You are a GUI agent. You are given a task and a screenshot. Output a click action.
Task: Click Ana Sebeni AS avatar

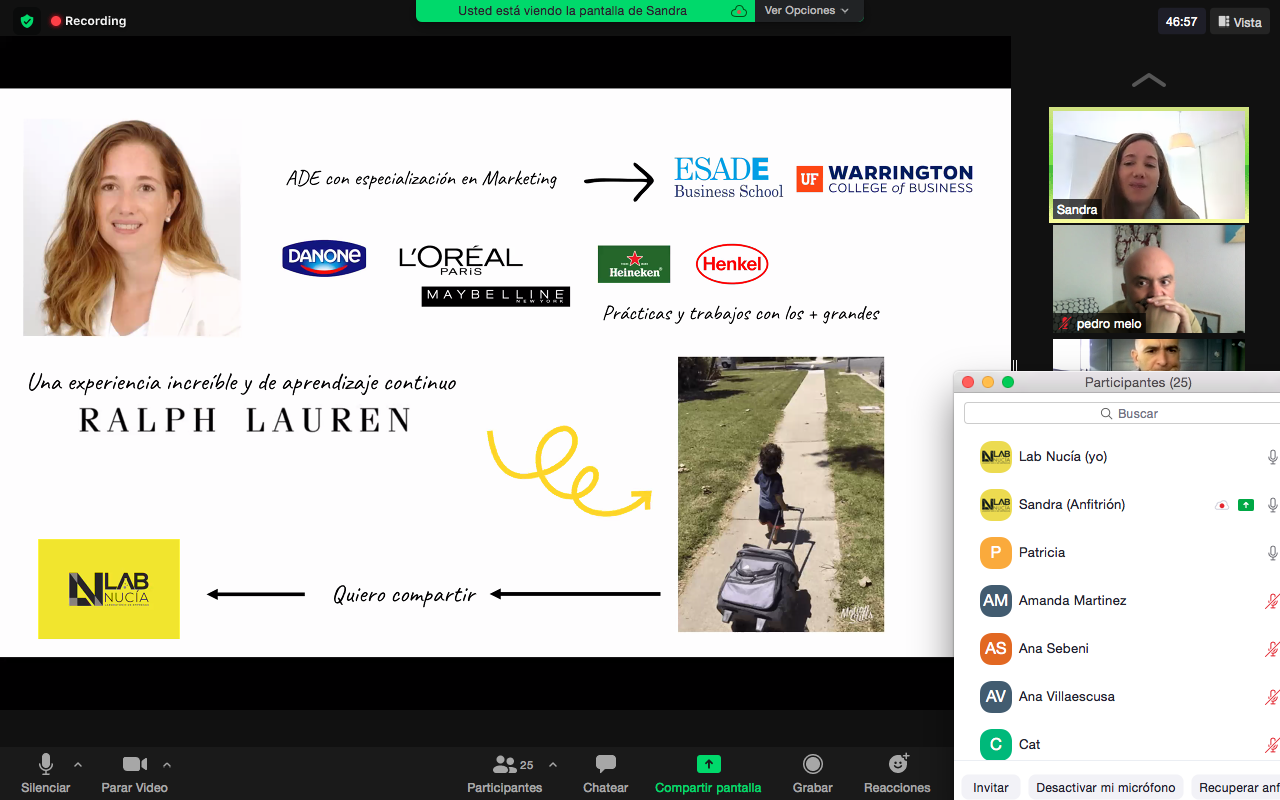point(996,649)
